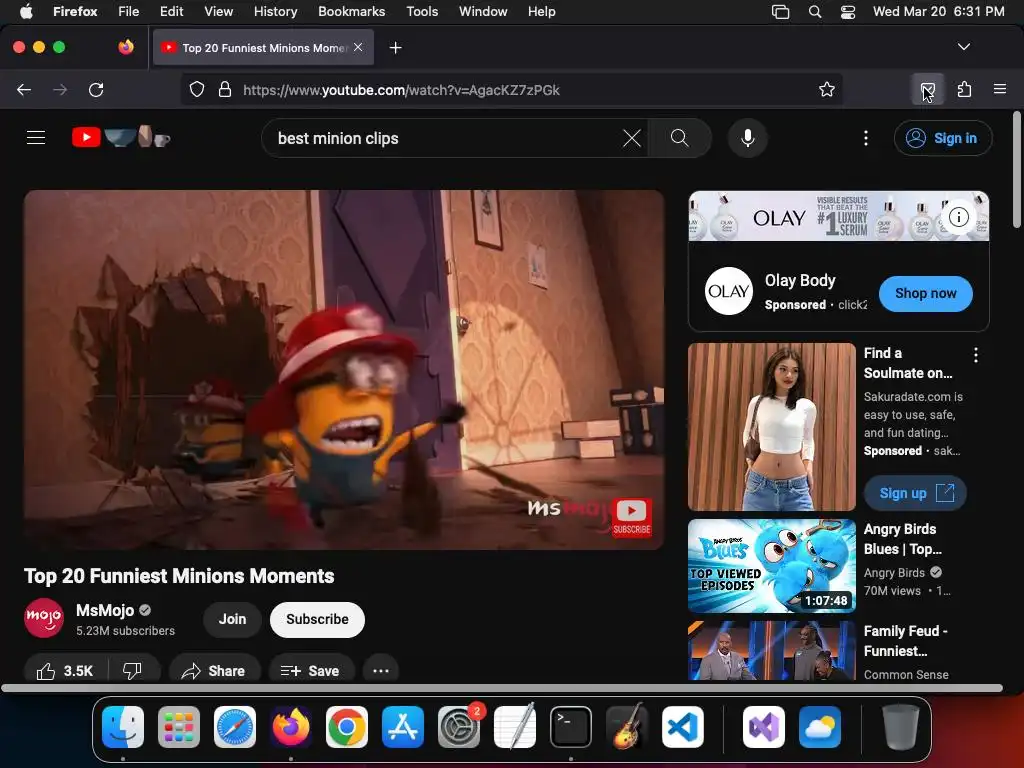Open Family Feud video thumbnail
1024x768 pixels.
coord(772,650)
